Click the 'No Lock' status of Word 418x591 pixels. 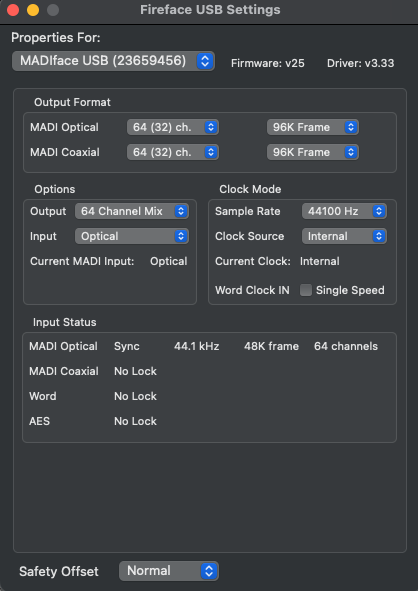[x=135, y=397]
